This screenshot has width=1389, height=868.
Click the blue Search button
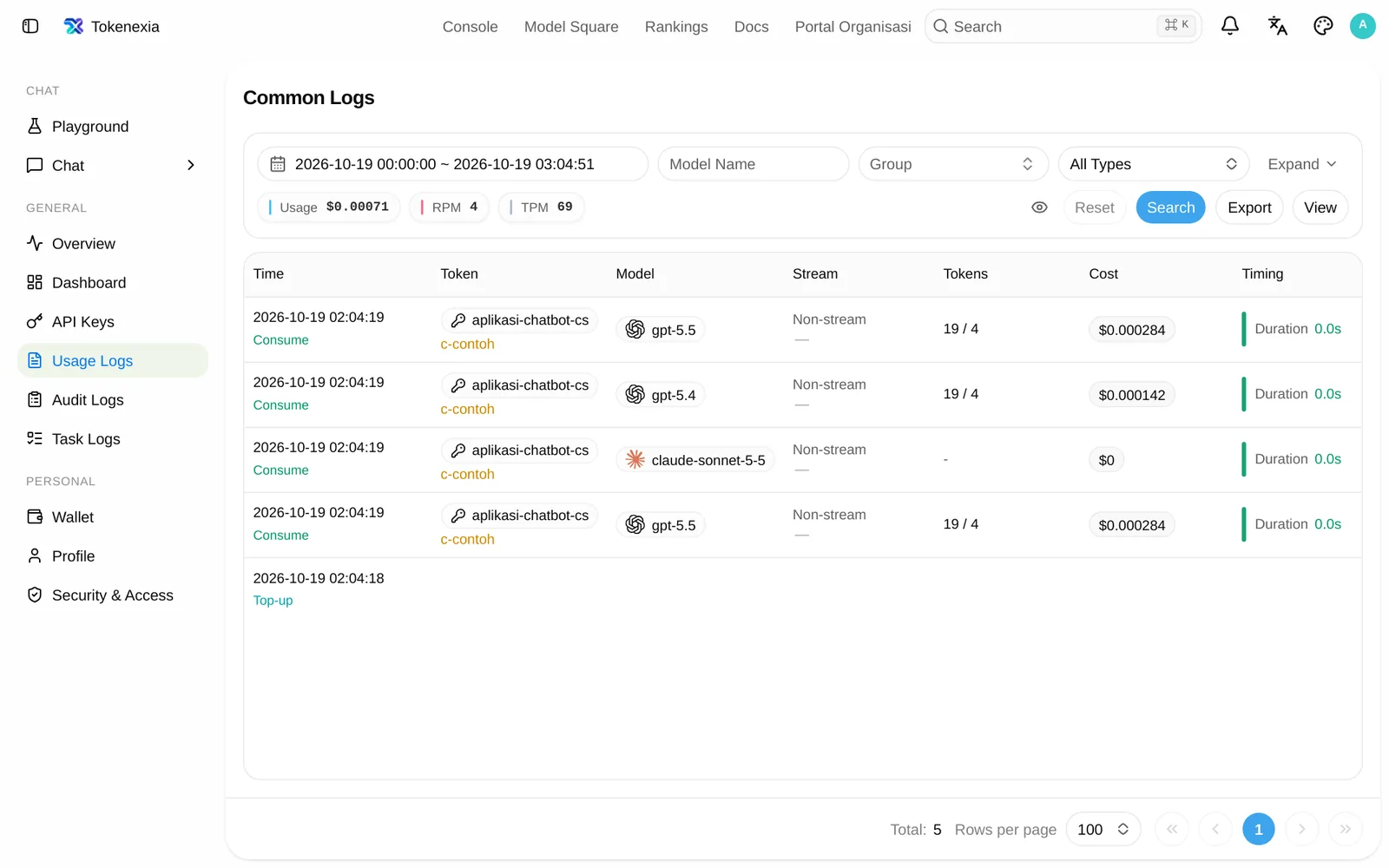coord(1170,207)
